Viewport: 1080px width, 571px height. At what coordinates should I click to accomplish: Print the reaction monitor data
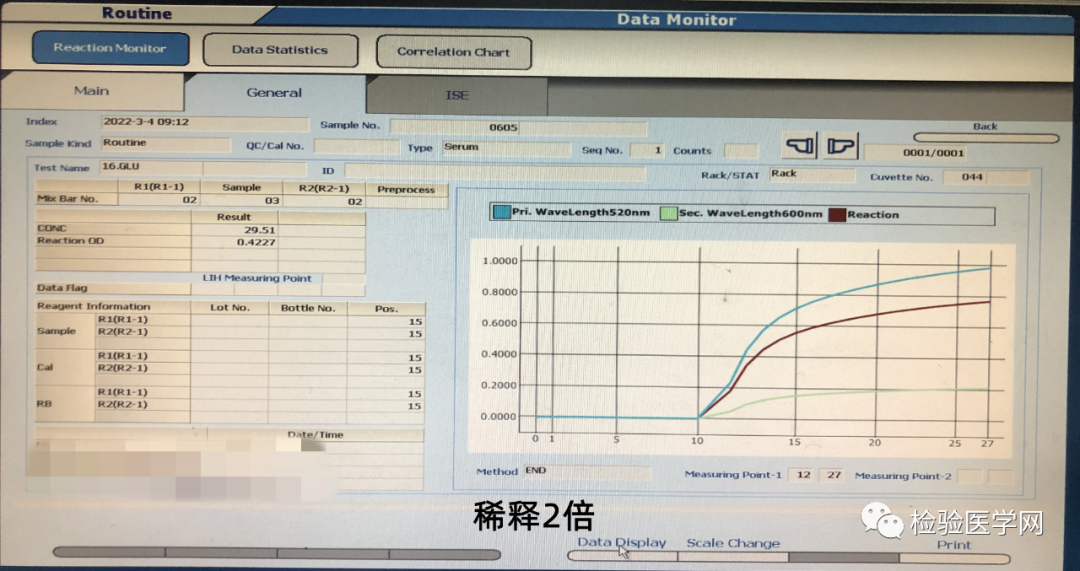pos(953,546)
